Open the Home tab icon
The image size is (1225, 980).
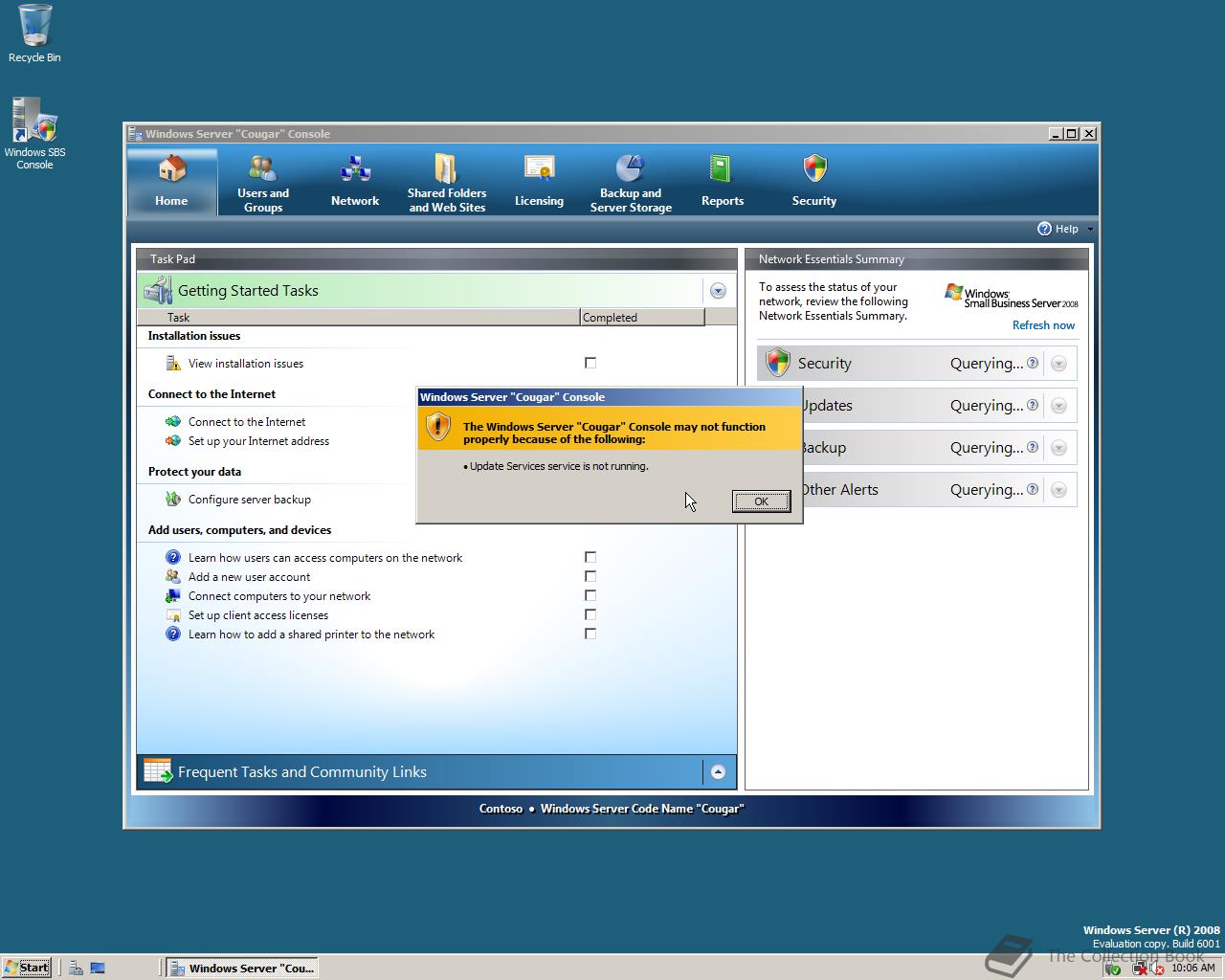[x=172, y=169]
